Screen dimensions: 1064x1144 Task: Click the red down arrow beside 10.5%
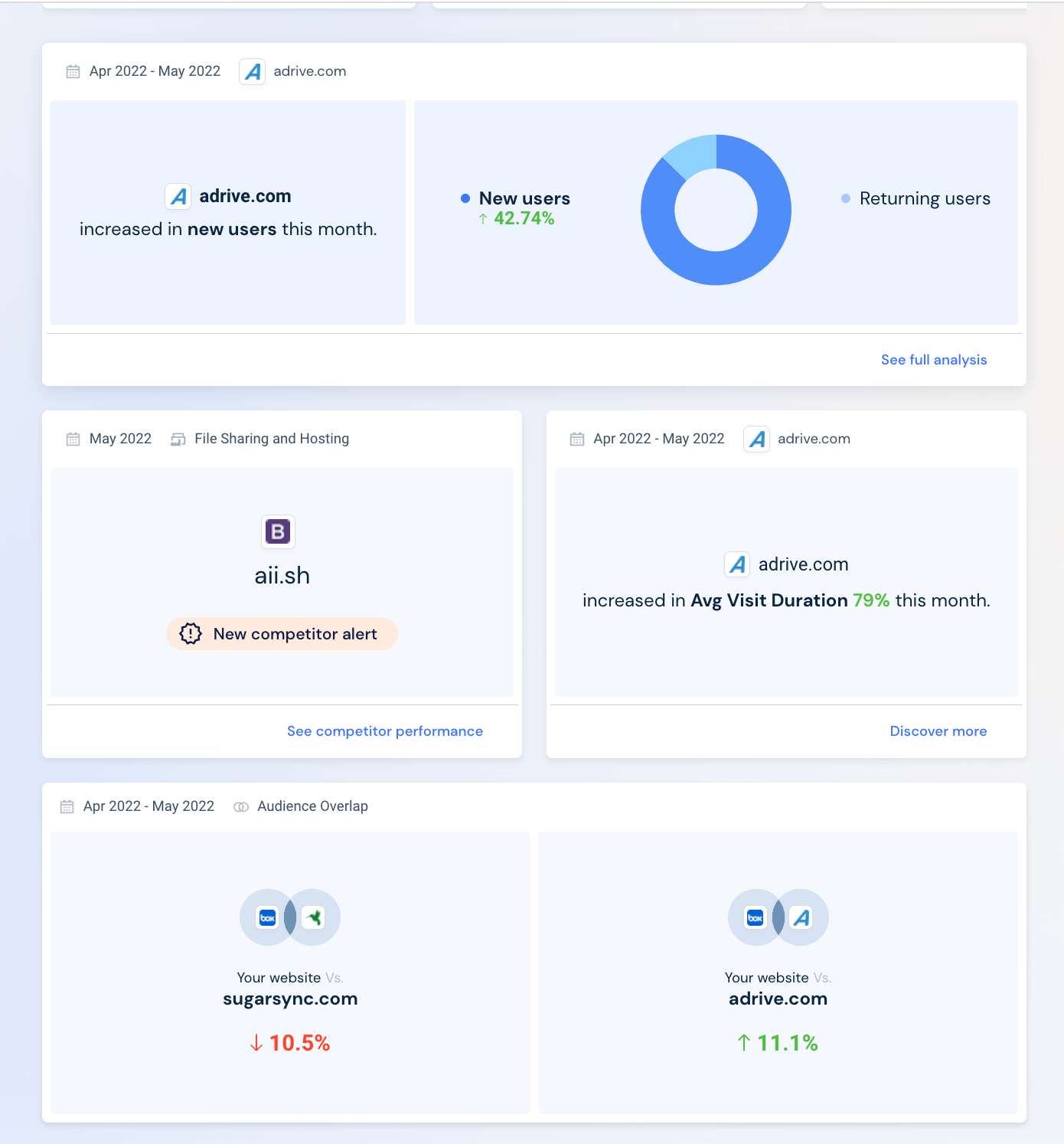pyautogui.click(x=256, y=1043)
